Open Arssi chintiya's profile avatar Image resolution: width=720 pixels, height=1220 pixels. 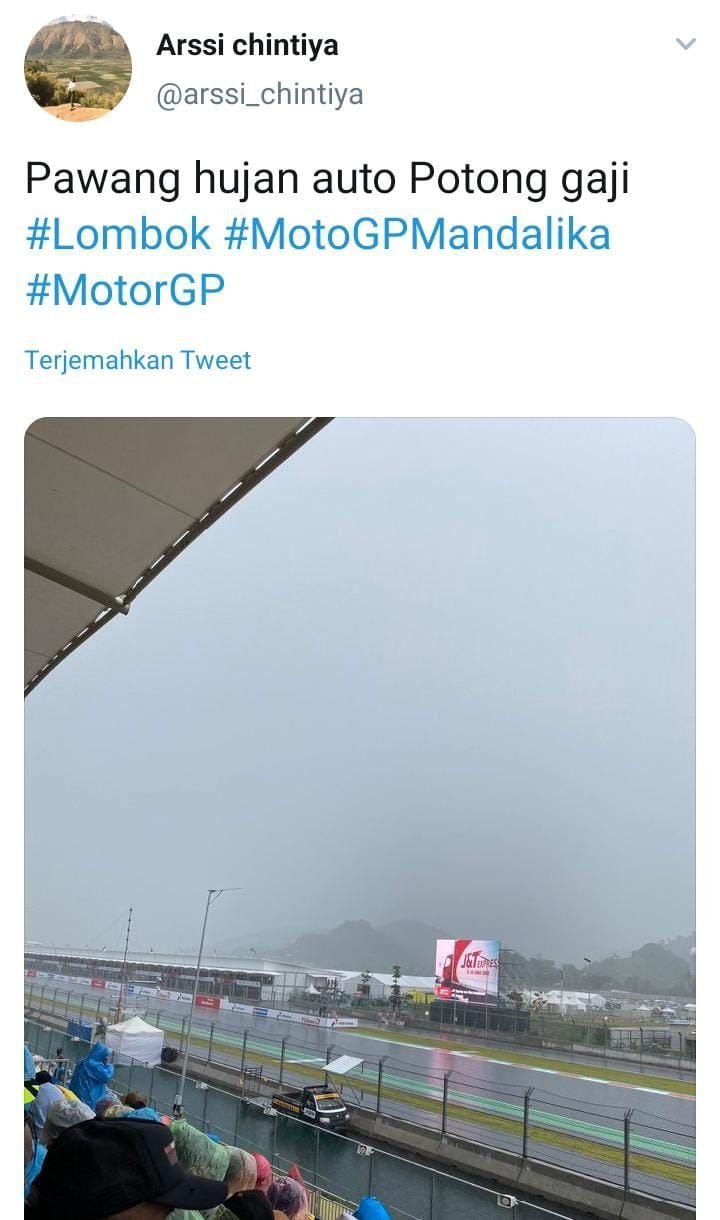pos(78,69)
